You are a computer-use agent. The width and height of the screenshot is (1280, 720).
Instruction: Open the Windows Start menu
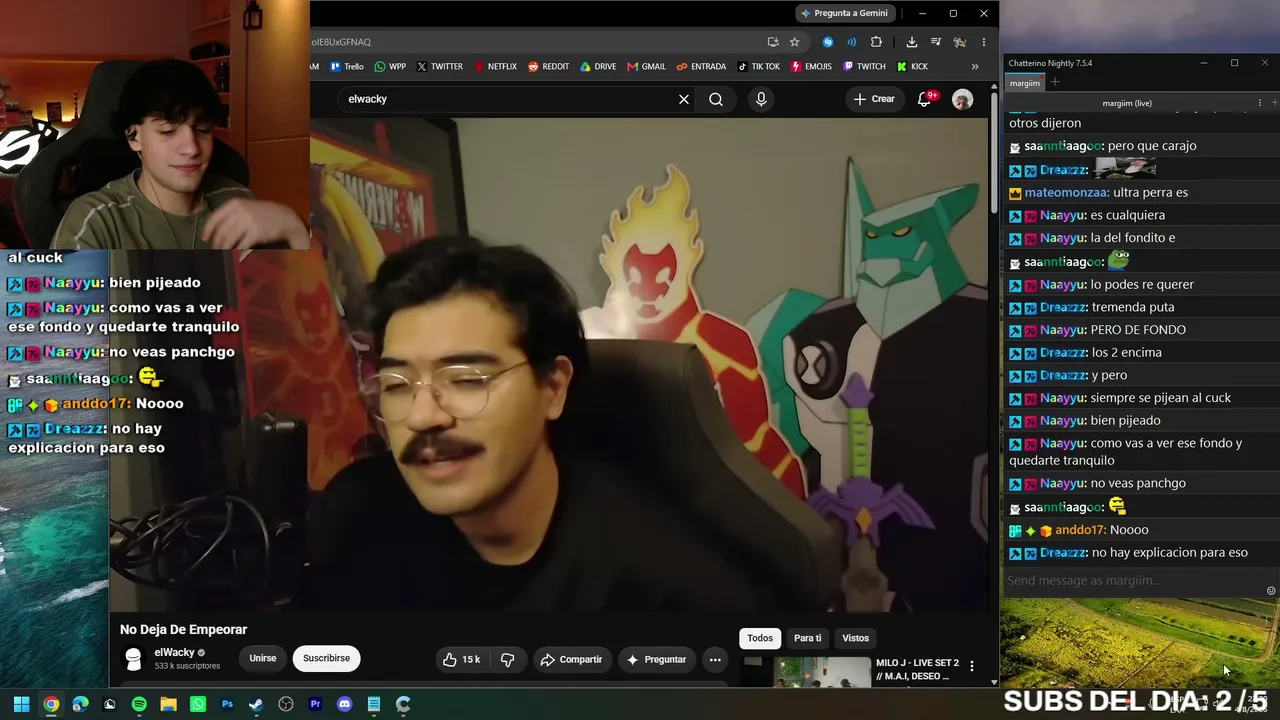tap(21, 704)
